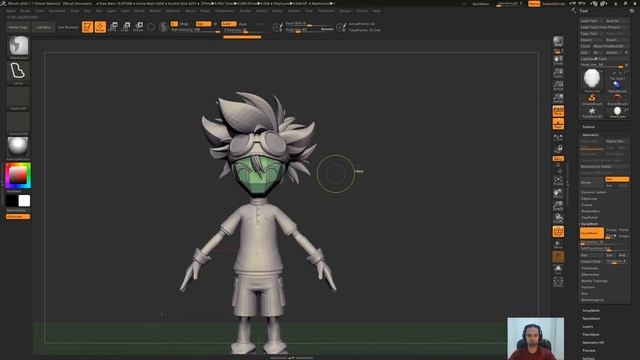The image size is (640, 360).
Task: Expand the FiberMesh section
Action: (x=590, y=334)
